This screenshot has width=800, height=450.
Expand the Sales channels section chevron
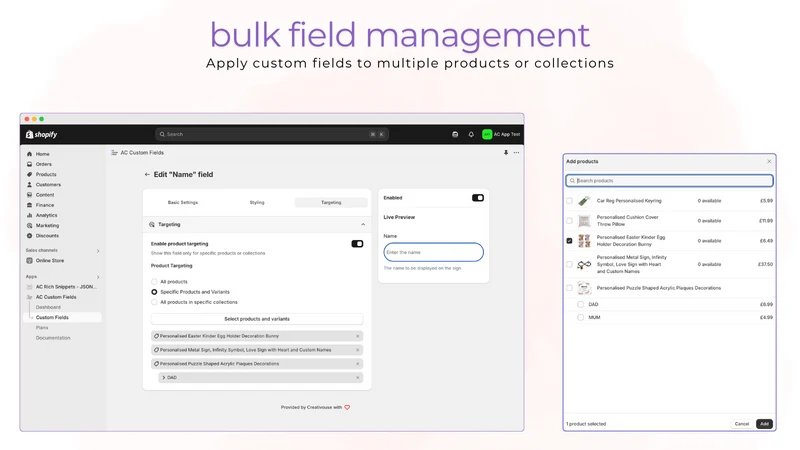point(98,251)
